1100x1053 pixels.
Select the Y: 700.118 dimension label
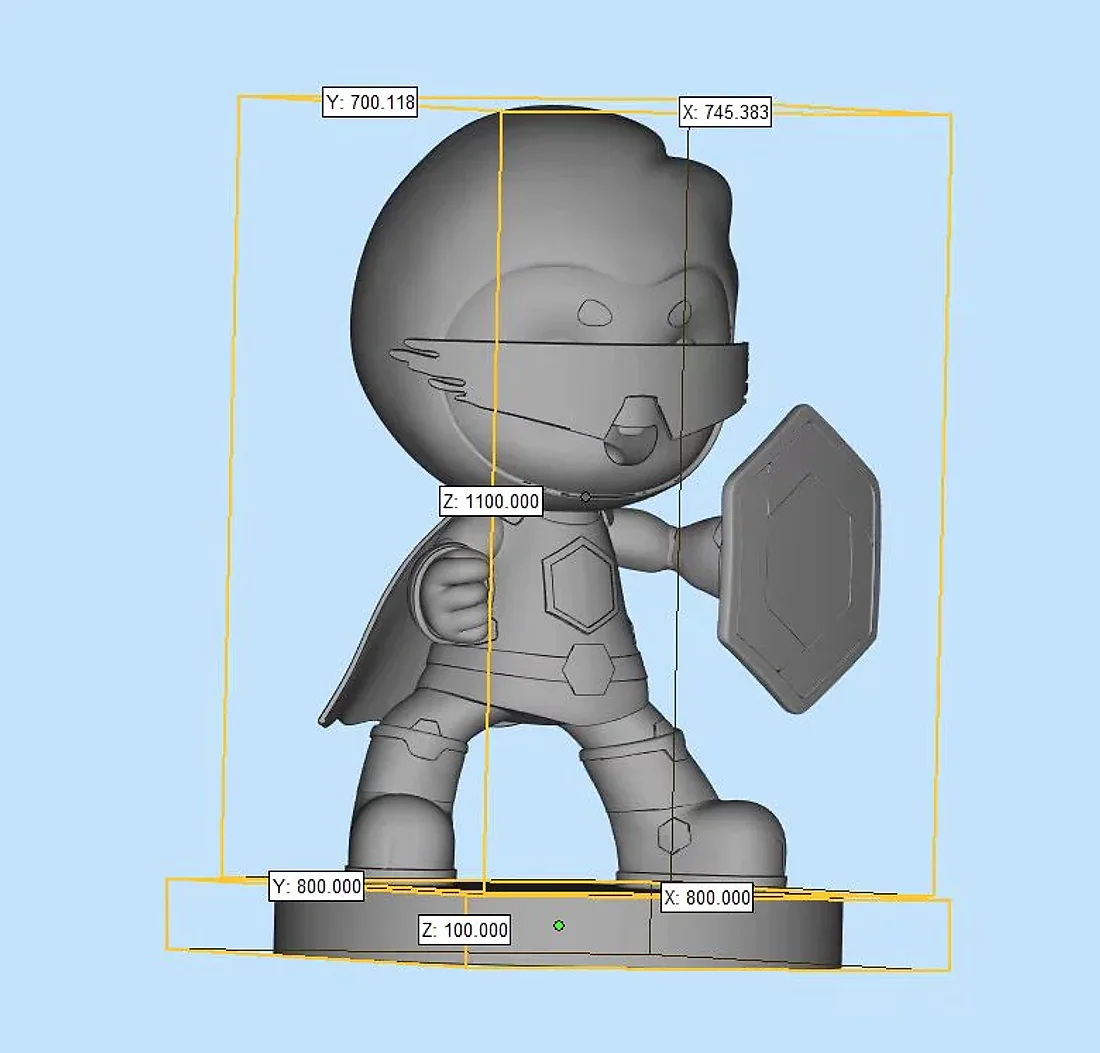370,102
